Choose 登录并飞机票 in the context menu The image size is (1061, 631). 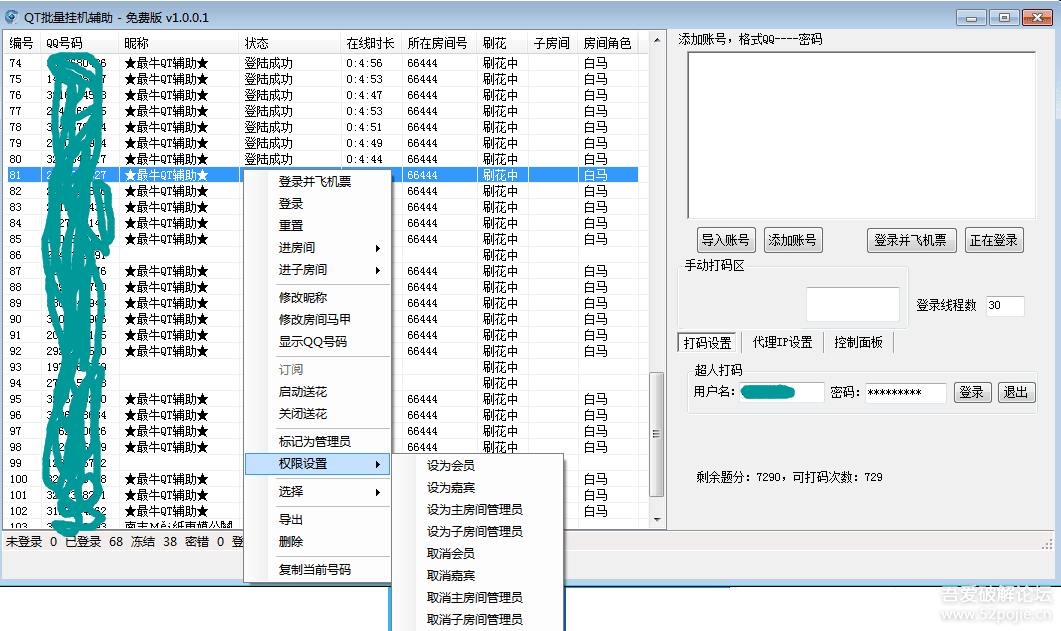click(x=315, y=181)
